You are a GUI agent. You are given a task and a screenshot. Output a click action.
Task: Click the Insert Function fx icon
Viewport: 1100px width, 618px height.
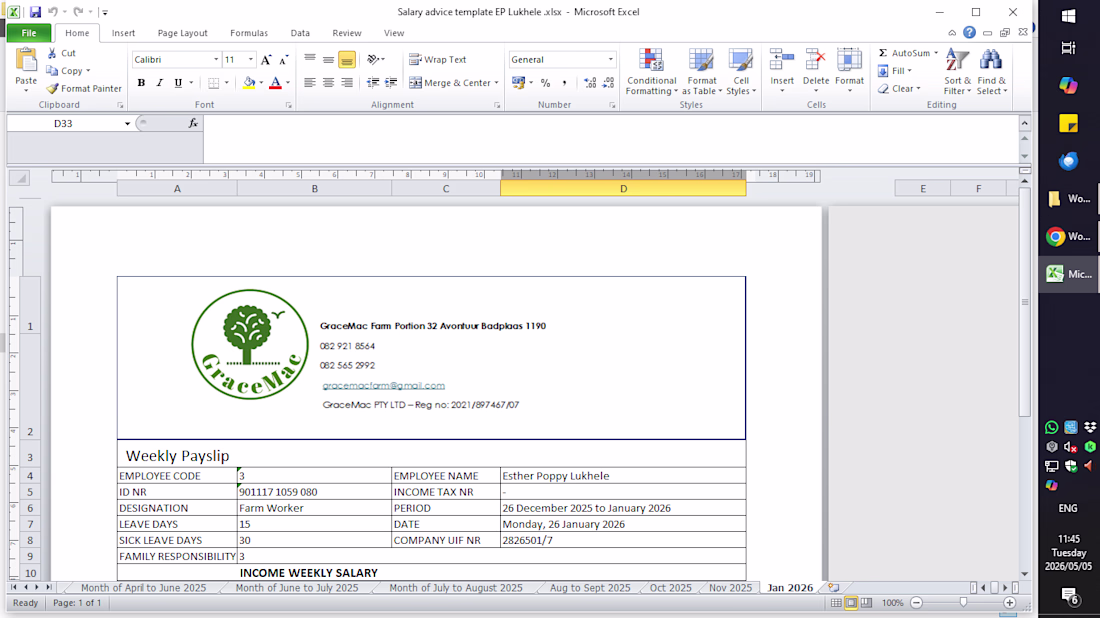193,123
